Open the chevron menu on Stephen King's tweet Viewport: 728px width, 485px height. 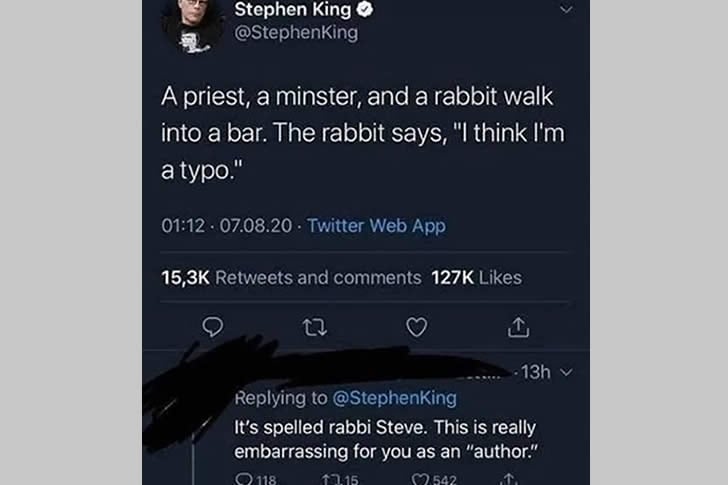567,9
